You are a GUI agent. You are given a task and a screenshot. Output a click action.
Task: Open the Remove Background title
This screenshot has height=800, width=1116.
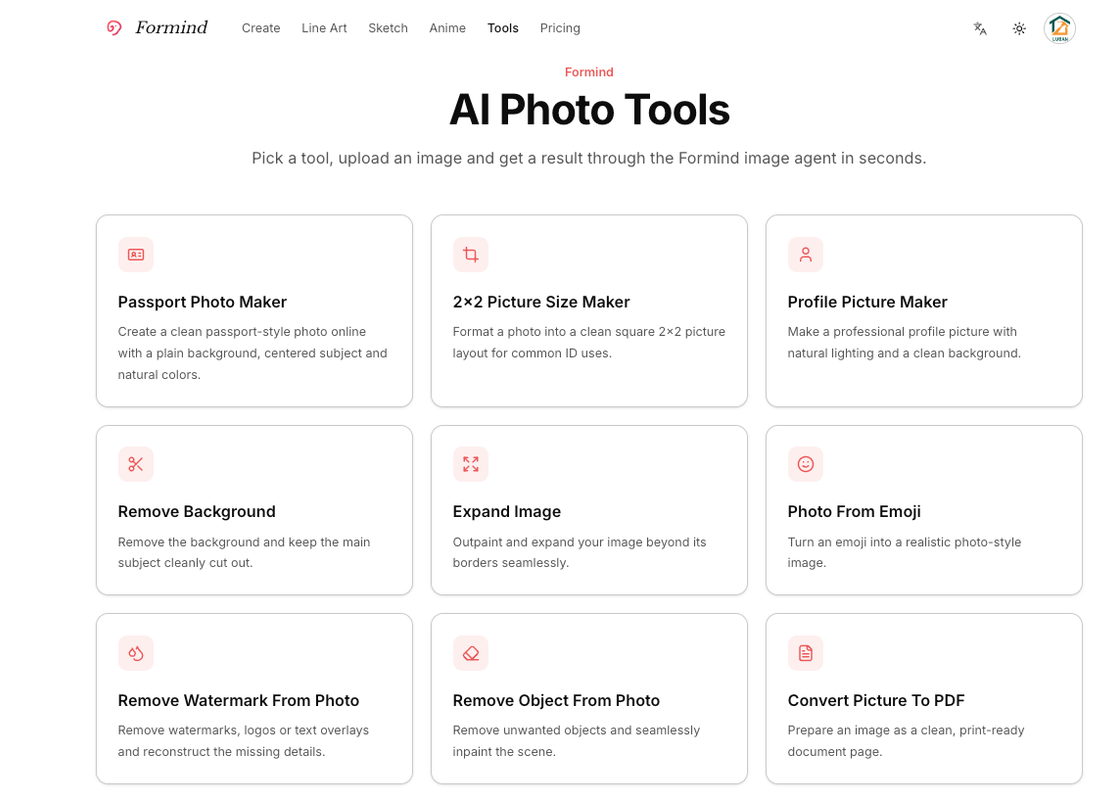pyautogui.click(x=196, y=512)
